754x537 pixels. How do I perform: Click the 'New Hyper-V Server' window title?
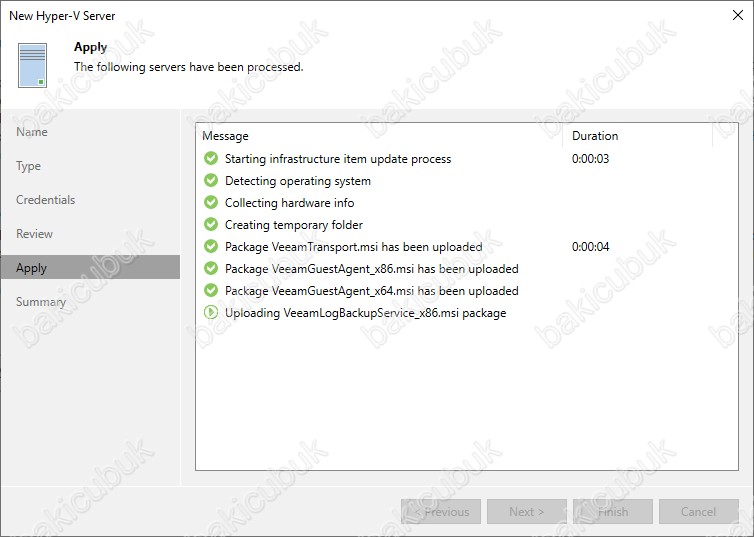(62, 16)
